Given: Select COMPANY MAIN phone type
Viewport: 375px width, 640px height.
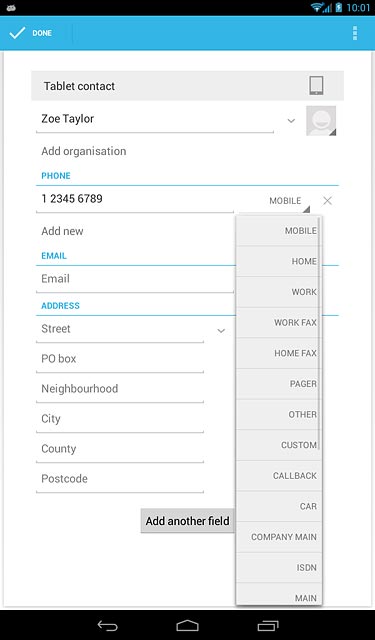Looking at the screenshot, I should click(279, 537).
